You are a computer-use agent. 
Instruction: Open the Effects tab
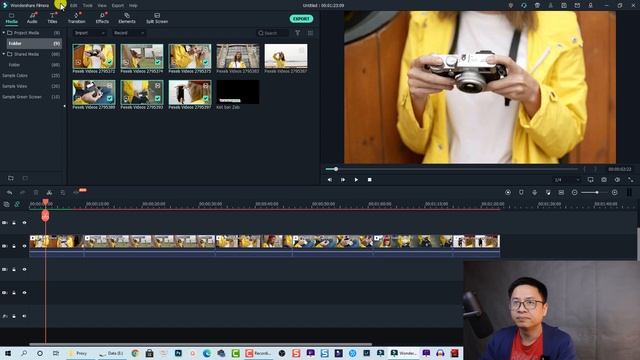pyautogui.click(x=102, y=18)
